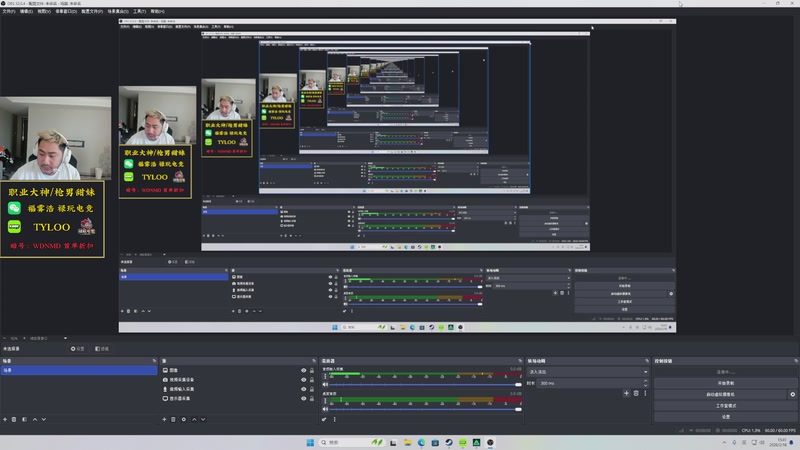Open mic audio channel three-dot options
The height and width of the screenshot is (450, 800).
pyautogui.click(x=326, y=377)
